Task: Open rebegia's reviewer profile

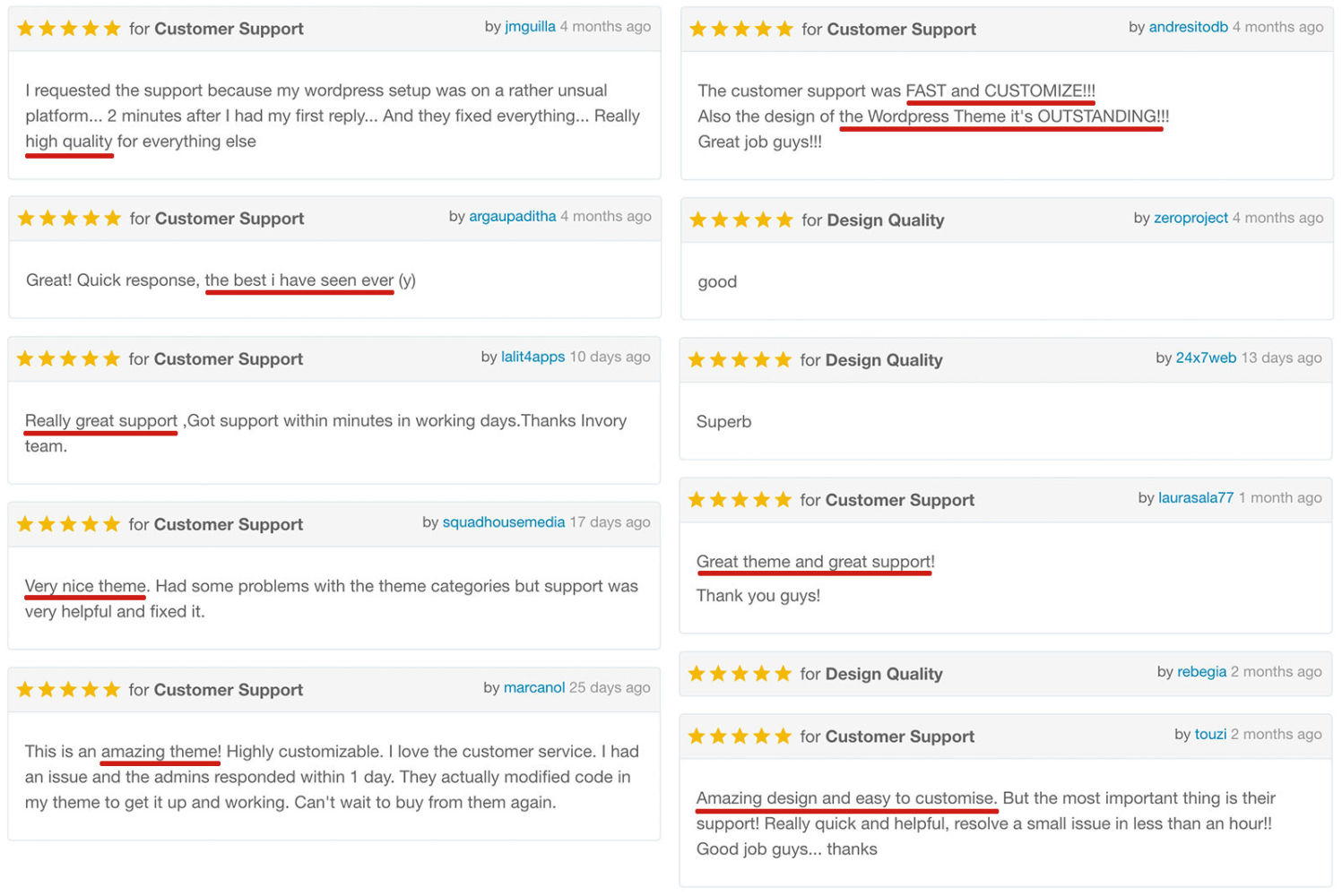Action: (1201, 672)
